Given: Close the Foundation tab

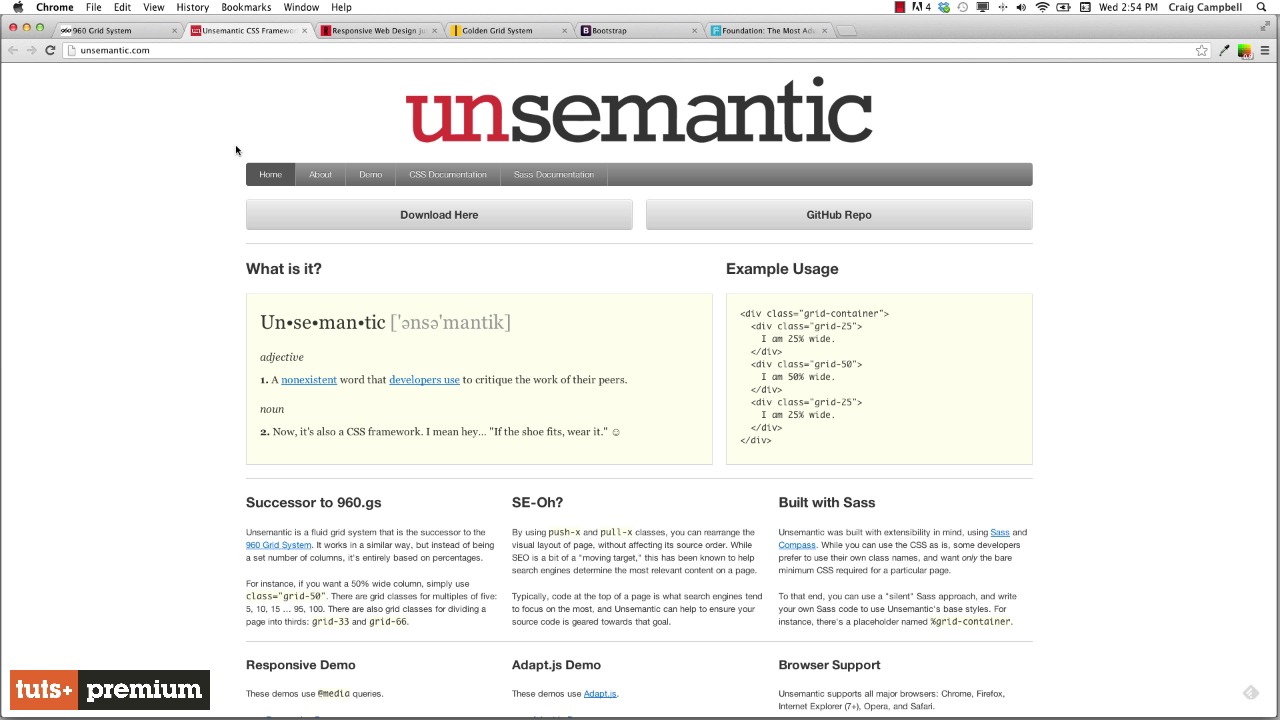Looking at the screenshot, I should [825, 31].
